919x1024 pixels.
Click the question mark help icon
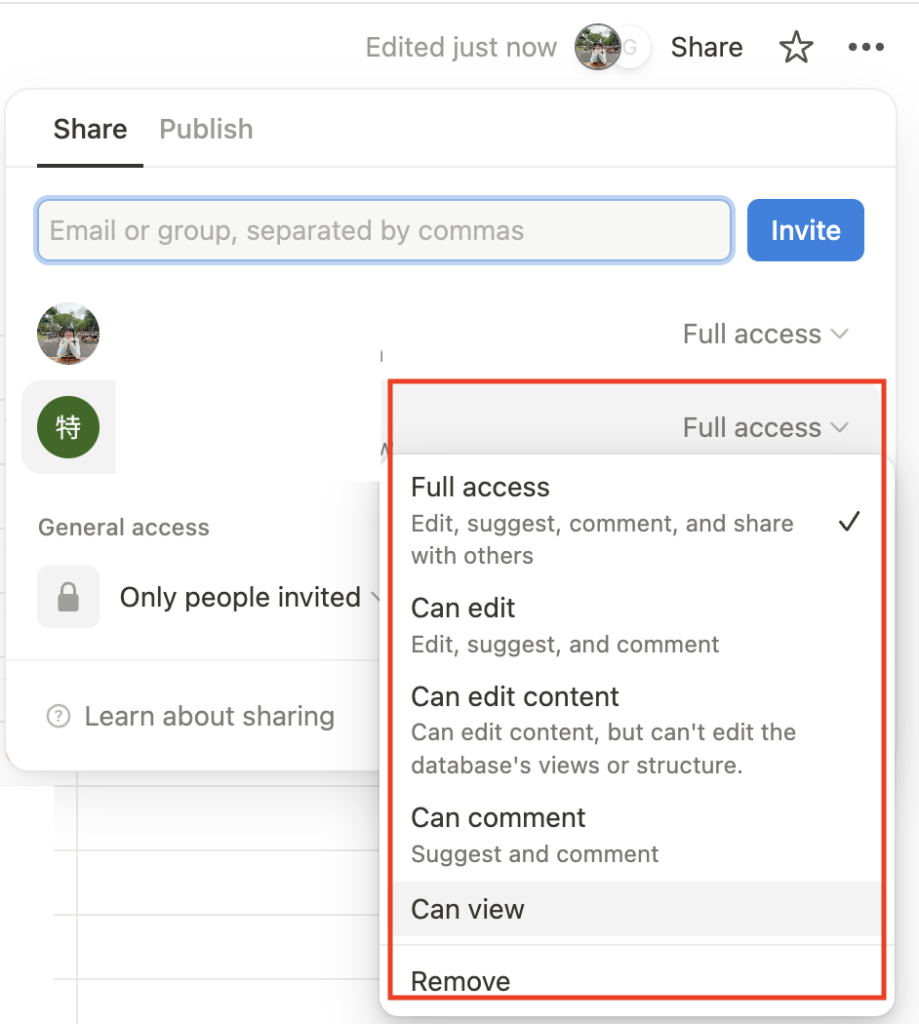pyautogui.click(x=59, y=716)
